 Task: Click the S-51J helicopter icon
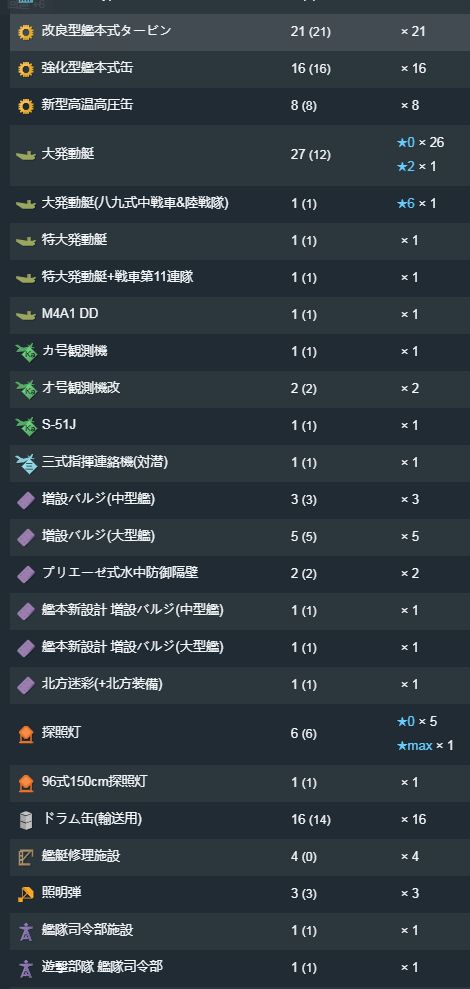(25, 426)
